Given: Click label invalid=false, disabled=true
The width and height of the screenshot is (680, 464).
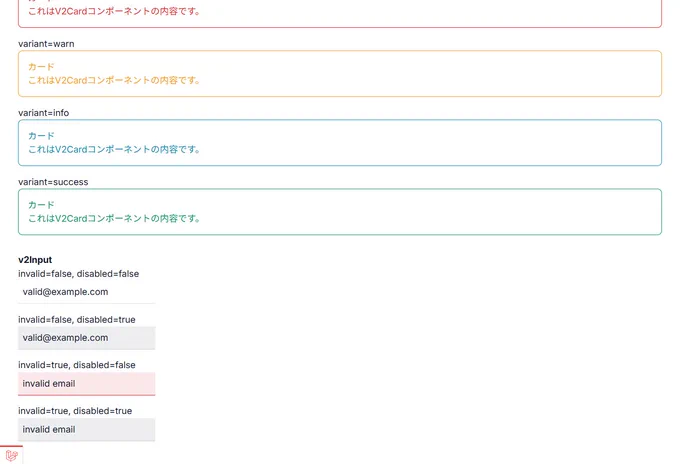Looking at the screenshot, I should coord(77,320).
